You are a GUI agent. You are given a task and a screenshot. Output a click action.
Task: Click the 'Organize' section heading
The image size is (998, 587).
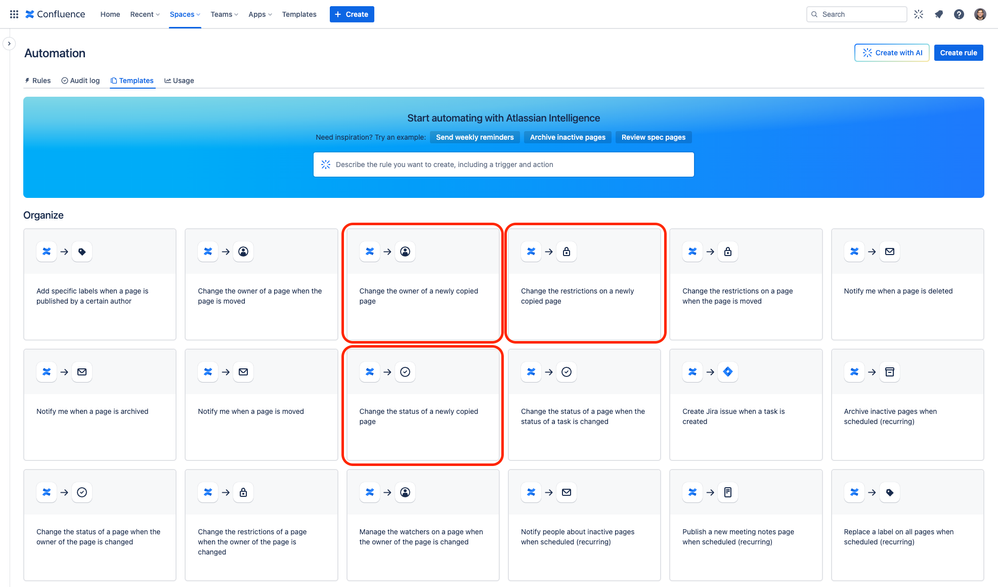pyautogui.click(x=43, y=215)
